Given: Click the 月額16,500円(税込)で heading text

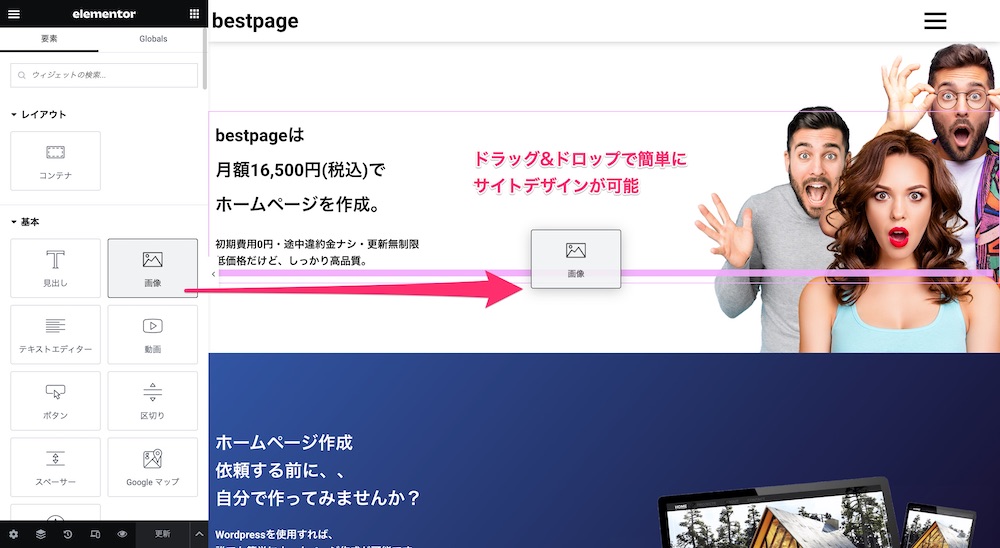Looking at the screenshot, I should coord(300,170).
